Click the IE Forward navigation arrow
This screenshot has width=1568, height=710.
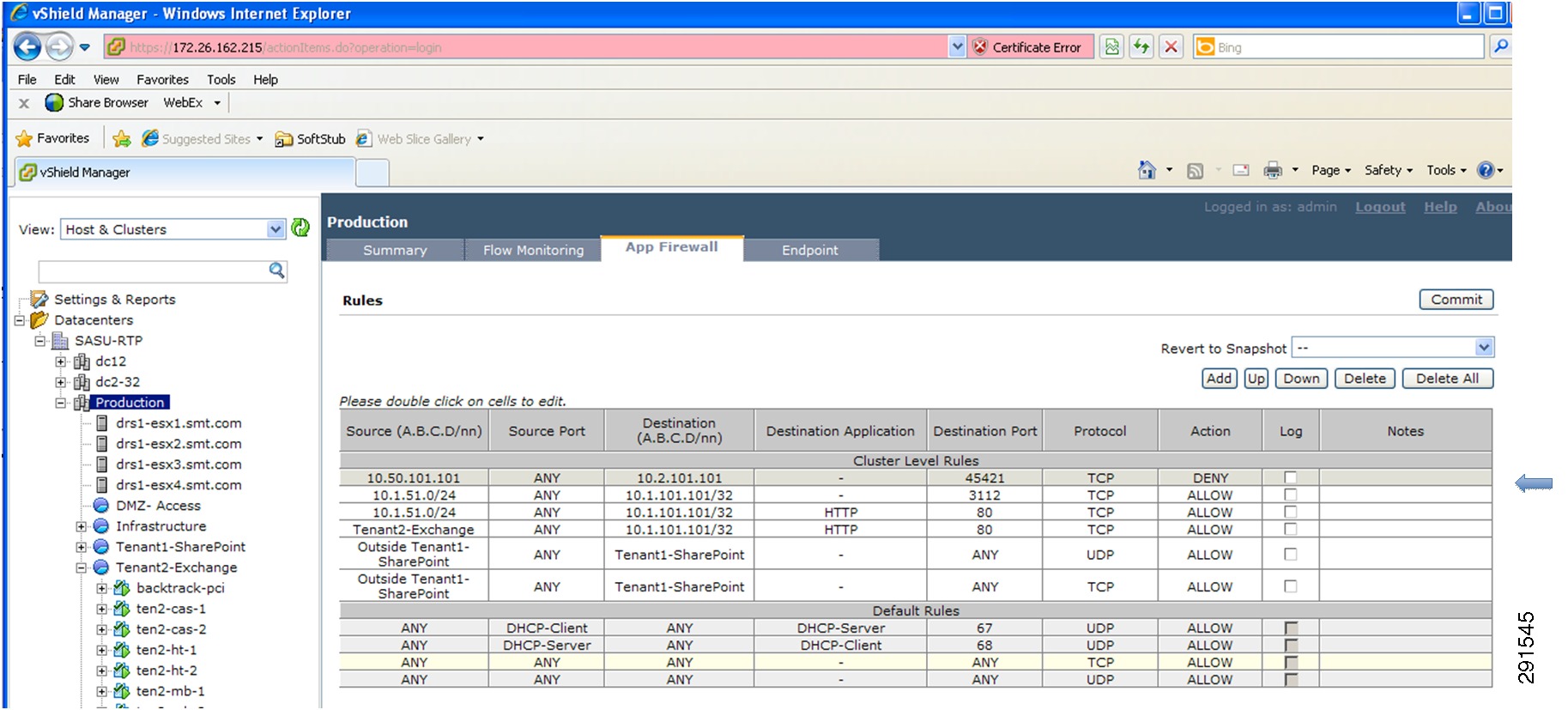click(59, 46)
